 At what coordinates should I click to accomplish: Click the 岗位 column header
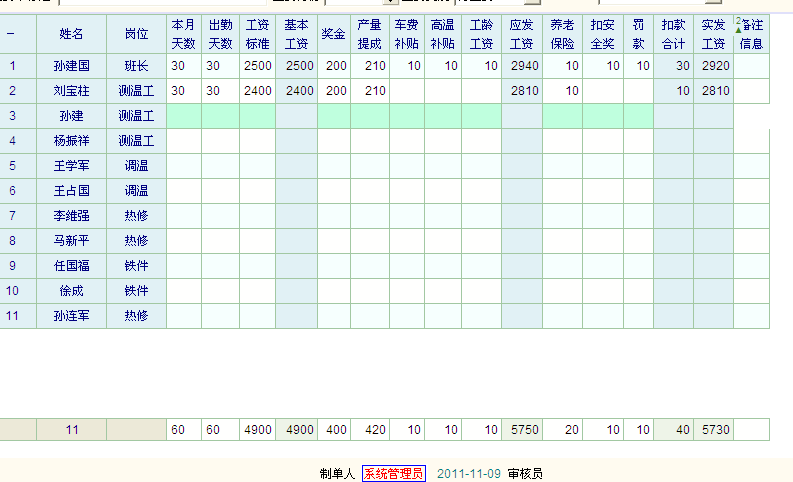pyautogui.click(x=136, y=34)
